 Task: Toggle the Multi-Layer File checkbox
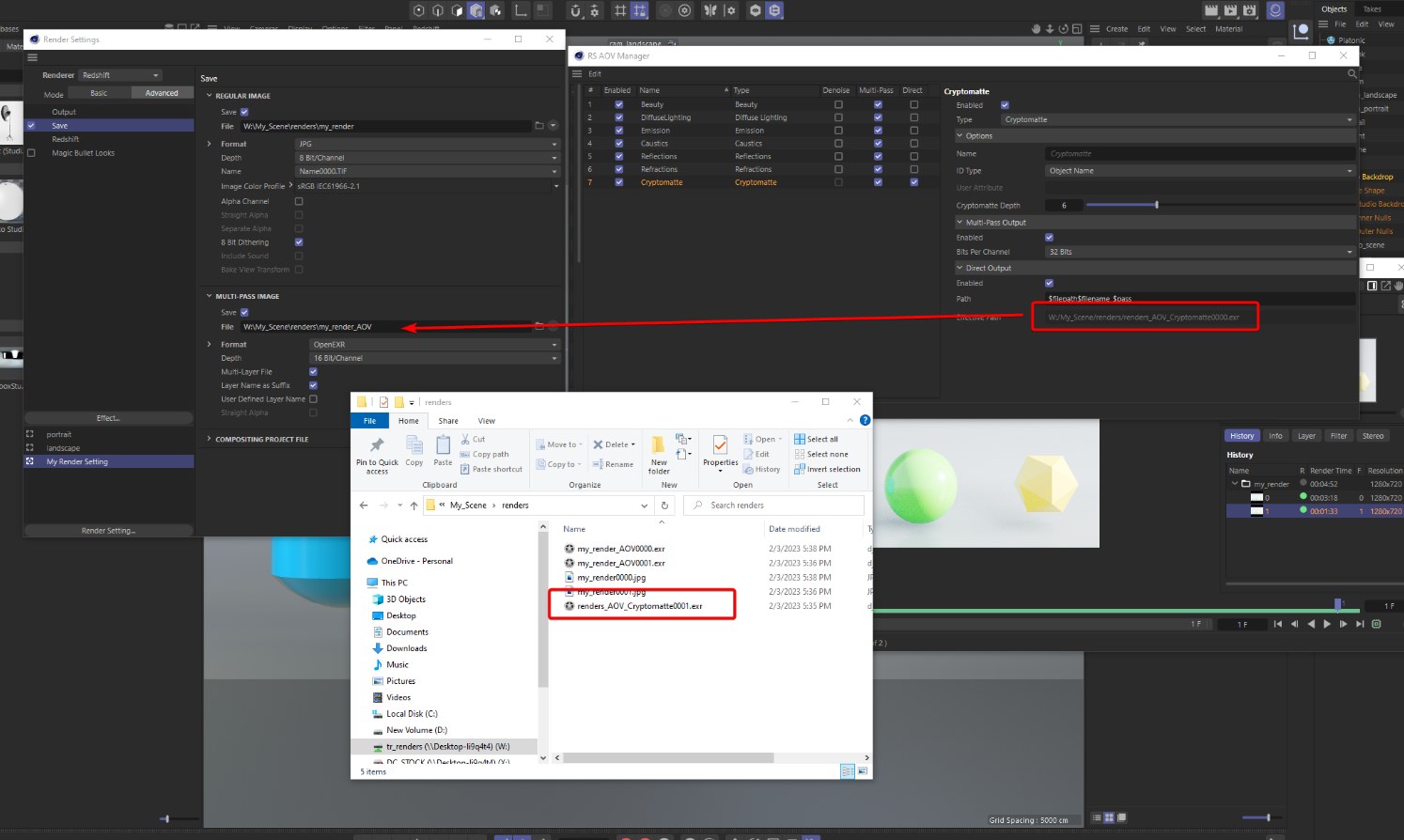[x=312, y=371]
